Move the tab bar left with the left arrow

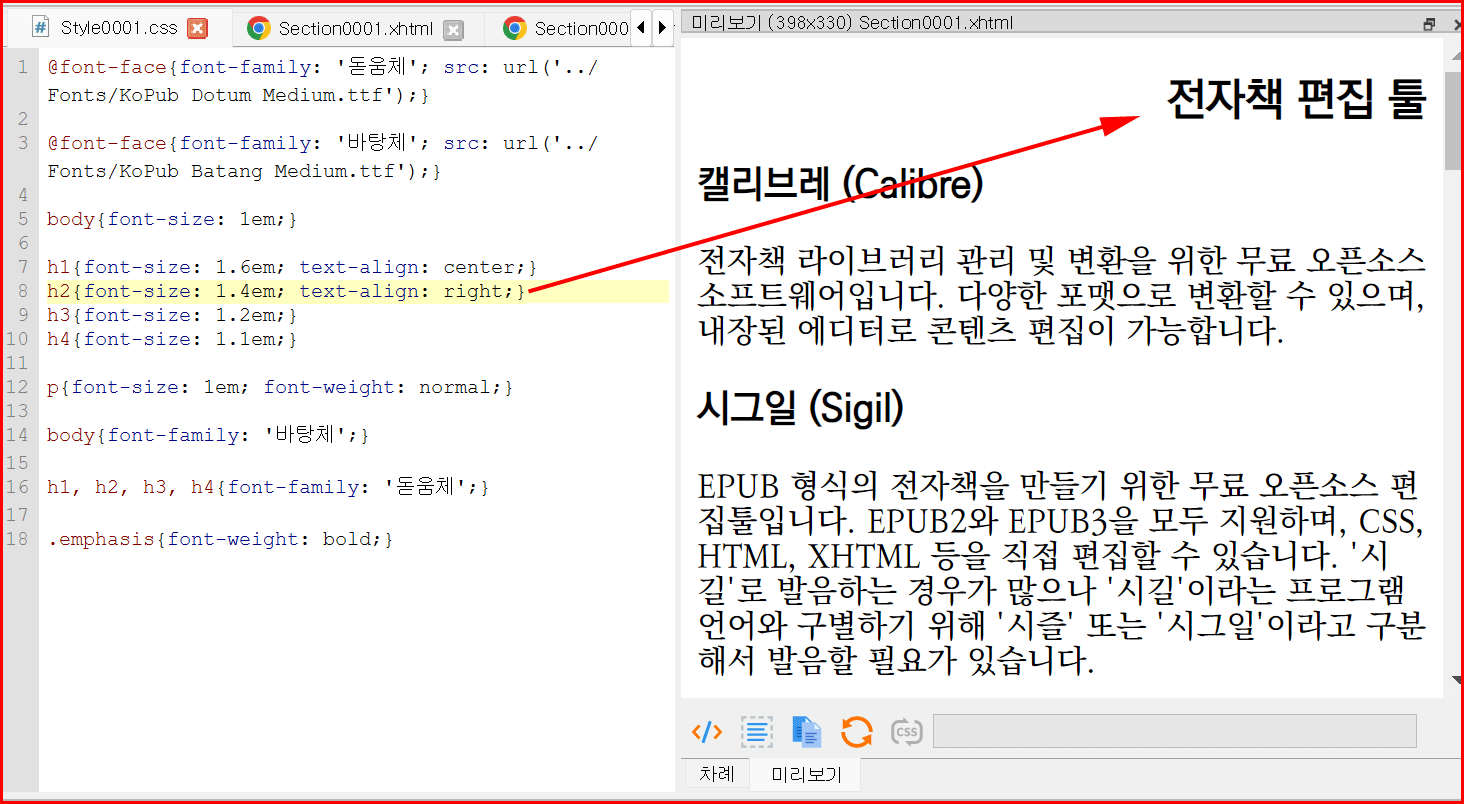tap(641, 28)
